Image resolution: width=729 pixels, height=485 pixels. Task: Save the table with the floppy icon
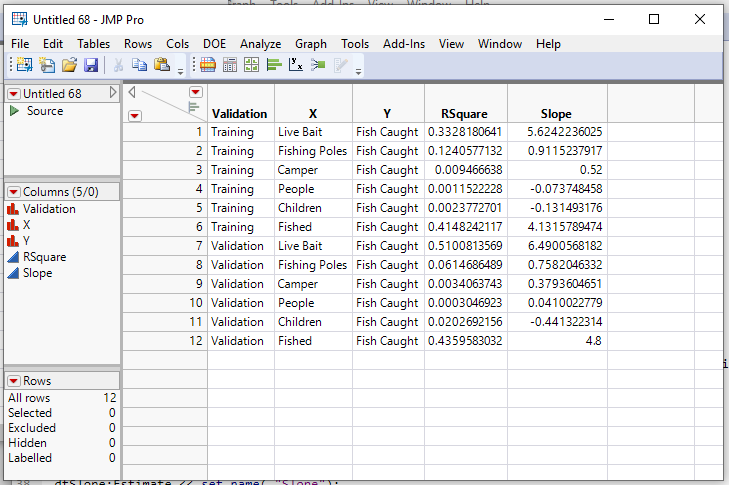pyautogui.click(x=91, y=65)
